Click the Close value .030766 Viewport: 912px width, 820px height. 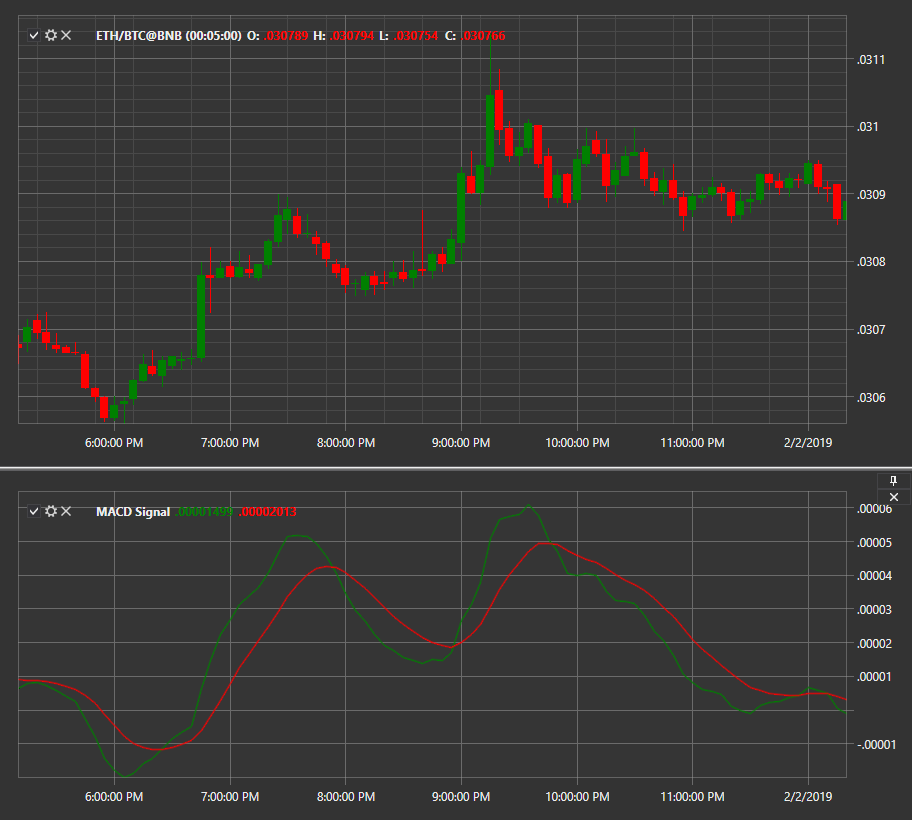(483, 35)
